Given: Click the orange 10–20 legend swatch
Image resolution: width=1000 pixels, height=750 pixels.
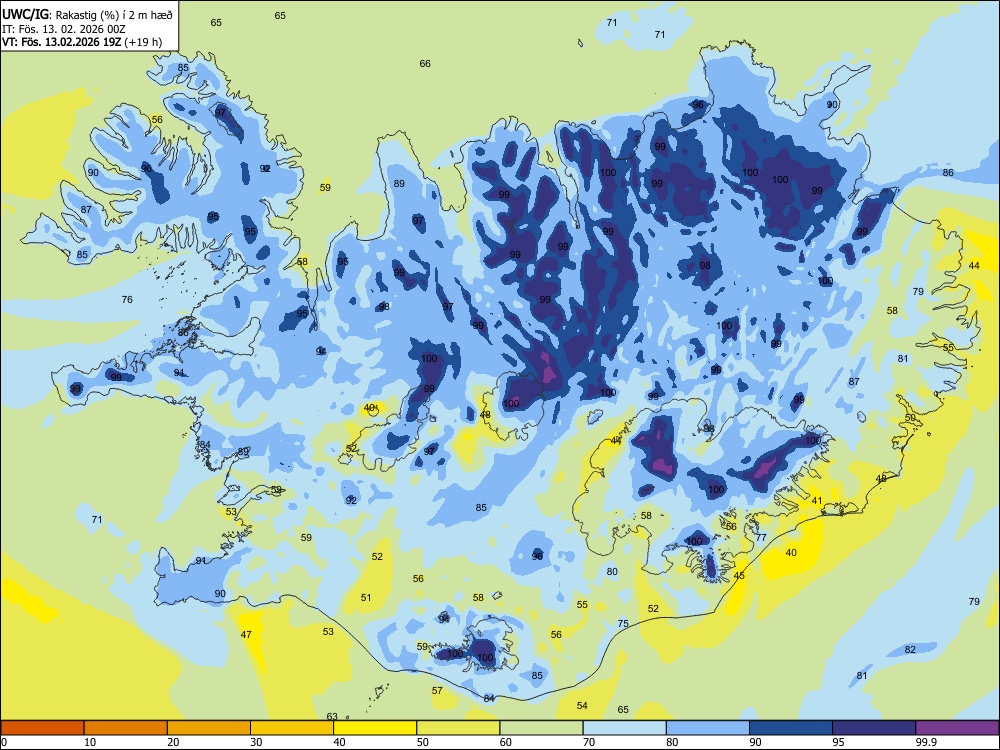Looking at the screenshot, I should pyautogui.click(x=126, y=728).
